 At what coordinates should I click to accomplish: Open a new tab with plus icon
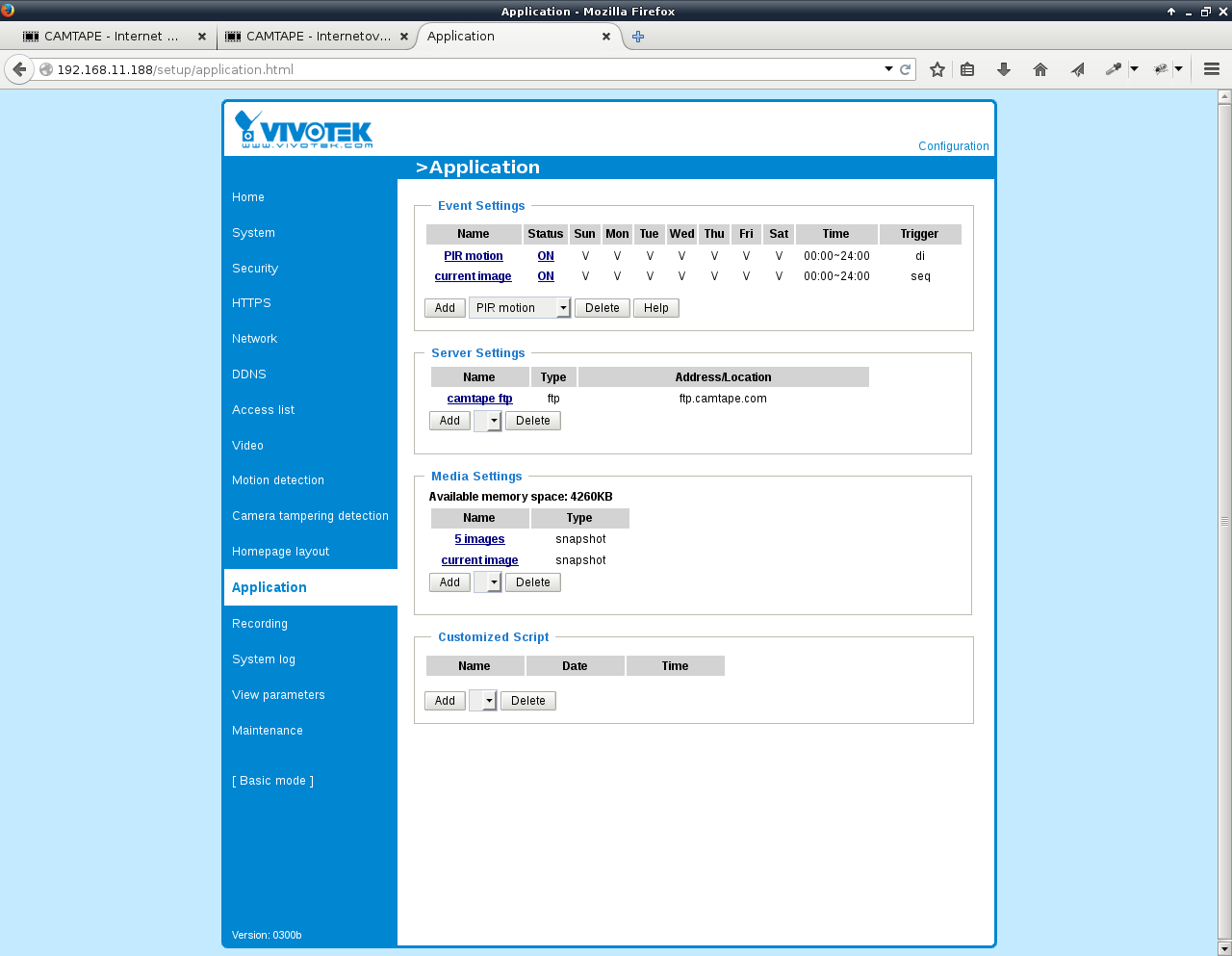[x=638, y=37]
